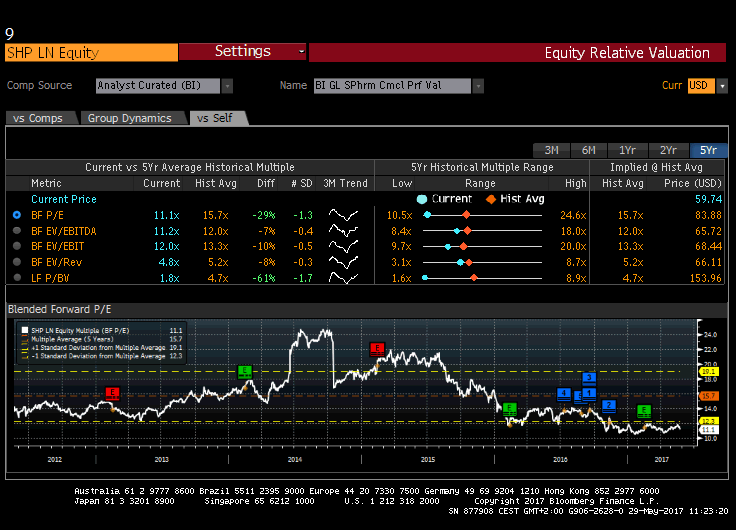Image resolution: width=736 pixels, height=530 pixels.
Task: Switch to the Group Dynamics tab
Action: coord(132,118)
